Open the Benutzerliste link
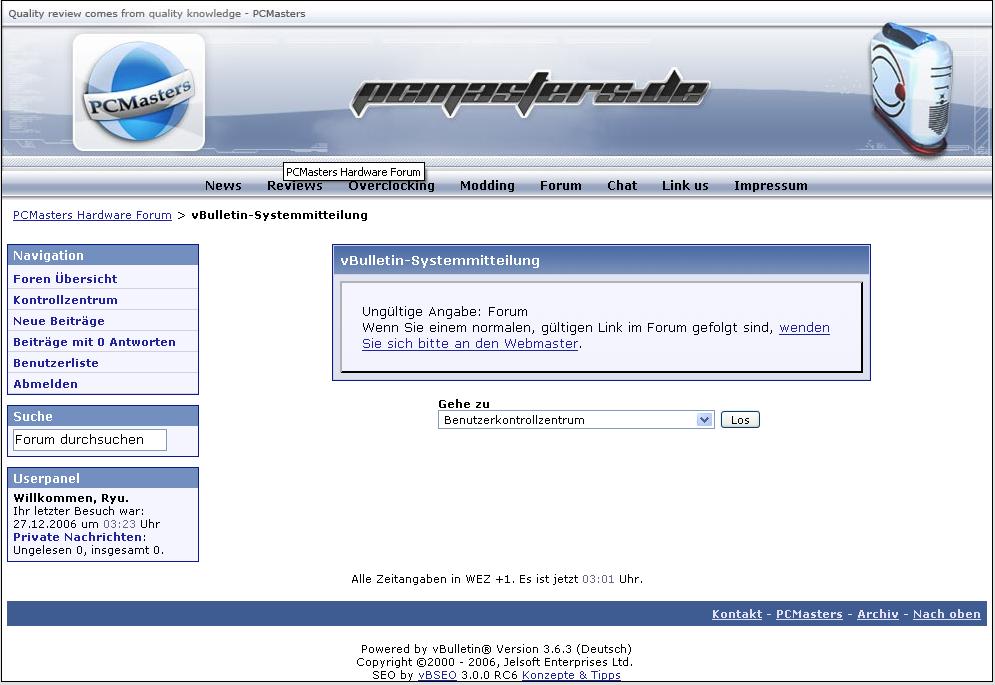 click(56, 362)
